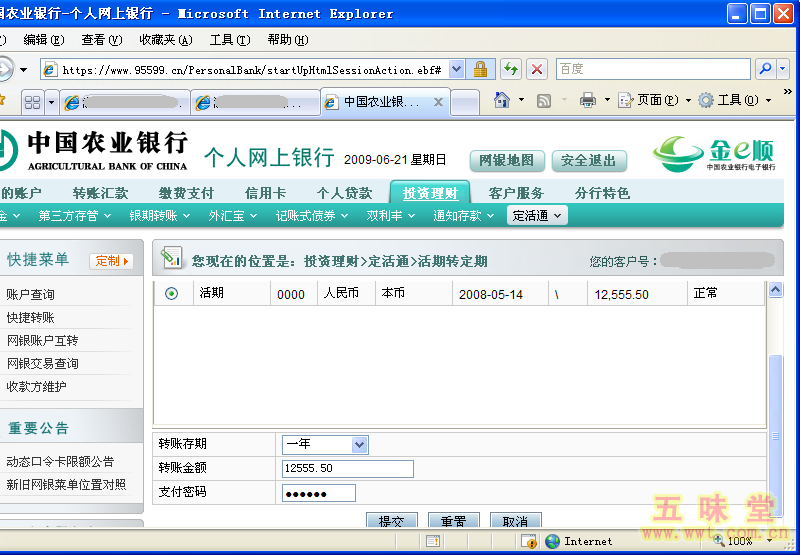Screen dimensions: 800x555
Task: Open the 转账汇款 navigation tab
Action: (x=100, y=193)
